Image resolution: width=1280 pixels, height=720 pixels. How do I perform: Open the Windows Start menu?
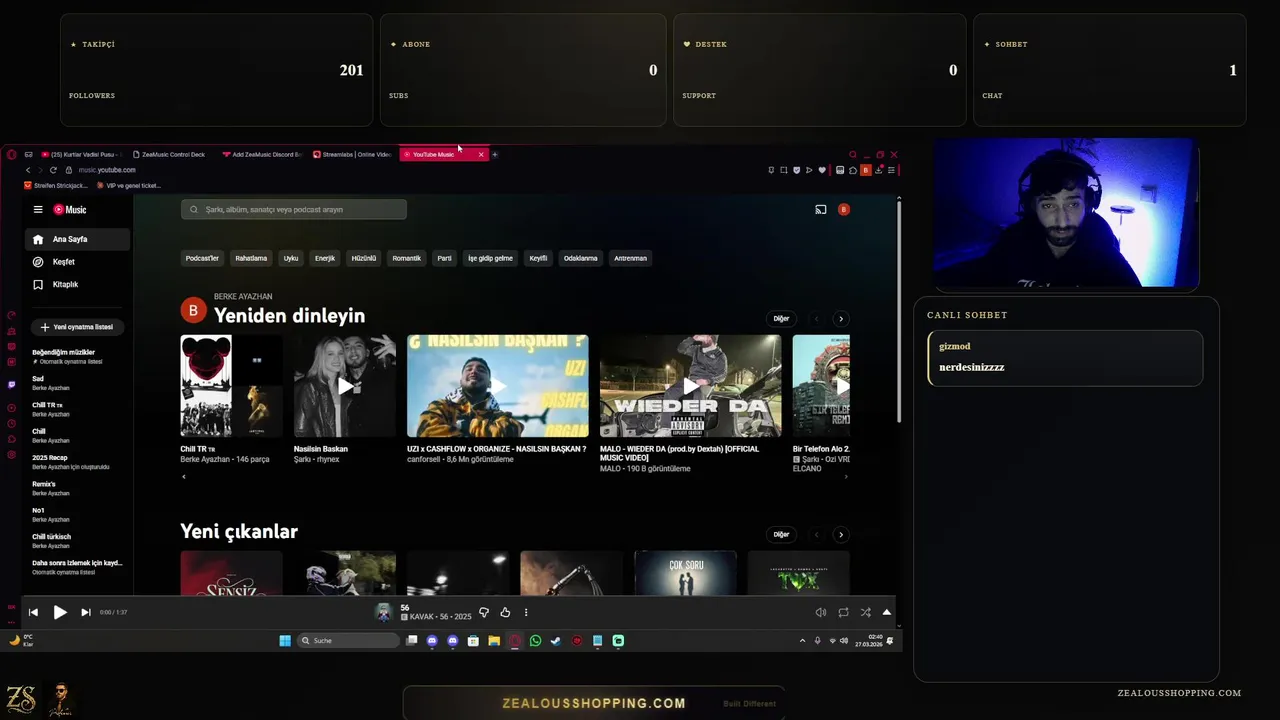pyautogui.click(x=285, y=640)
